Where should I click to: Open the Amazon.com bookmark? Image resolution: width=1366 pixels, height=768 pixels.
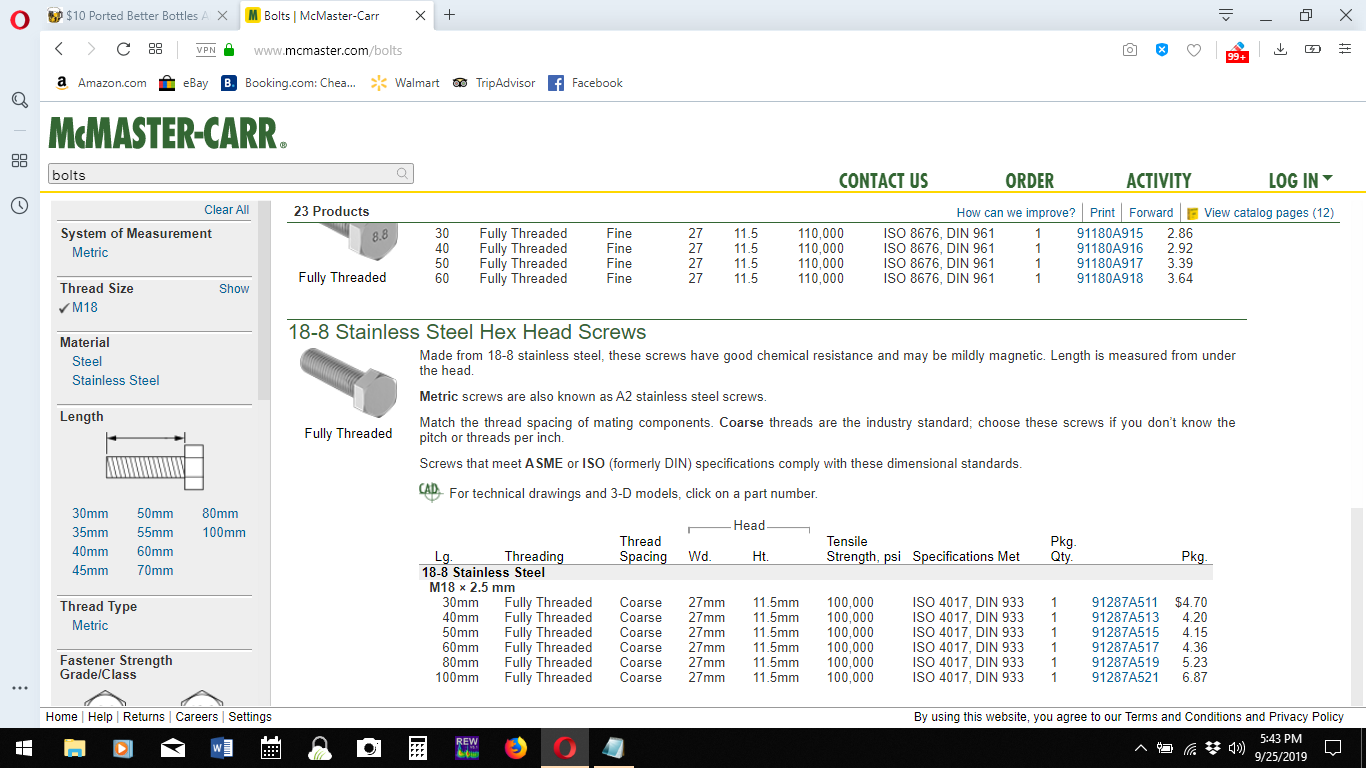[100, 83]
